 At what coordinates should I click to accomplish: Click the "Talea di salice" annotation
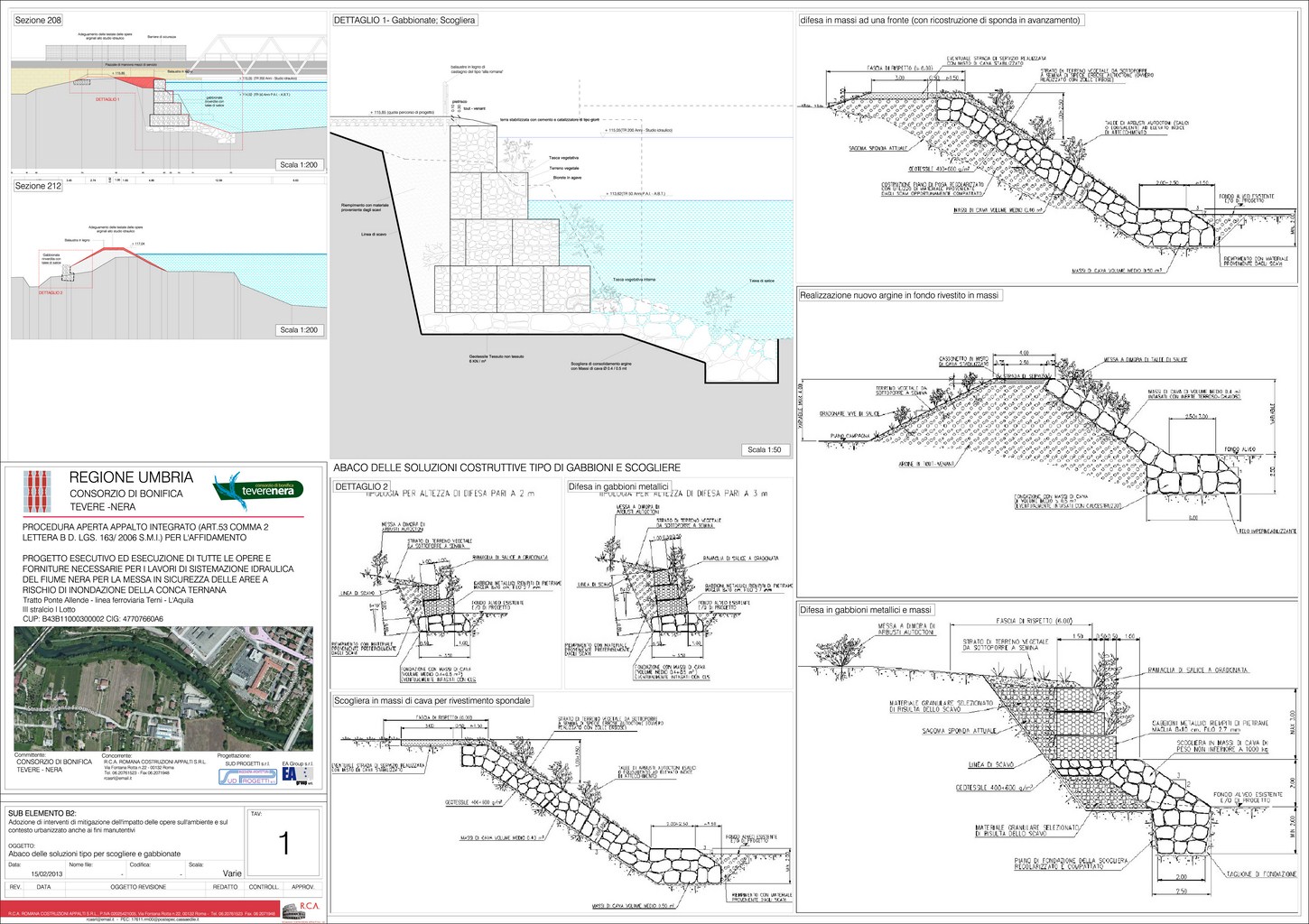pos(762,281)
